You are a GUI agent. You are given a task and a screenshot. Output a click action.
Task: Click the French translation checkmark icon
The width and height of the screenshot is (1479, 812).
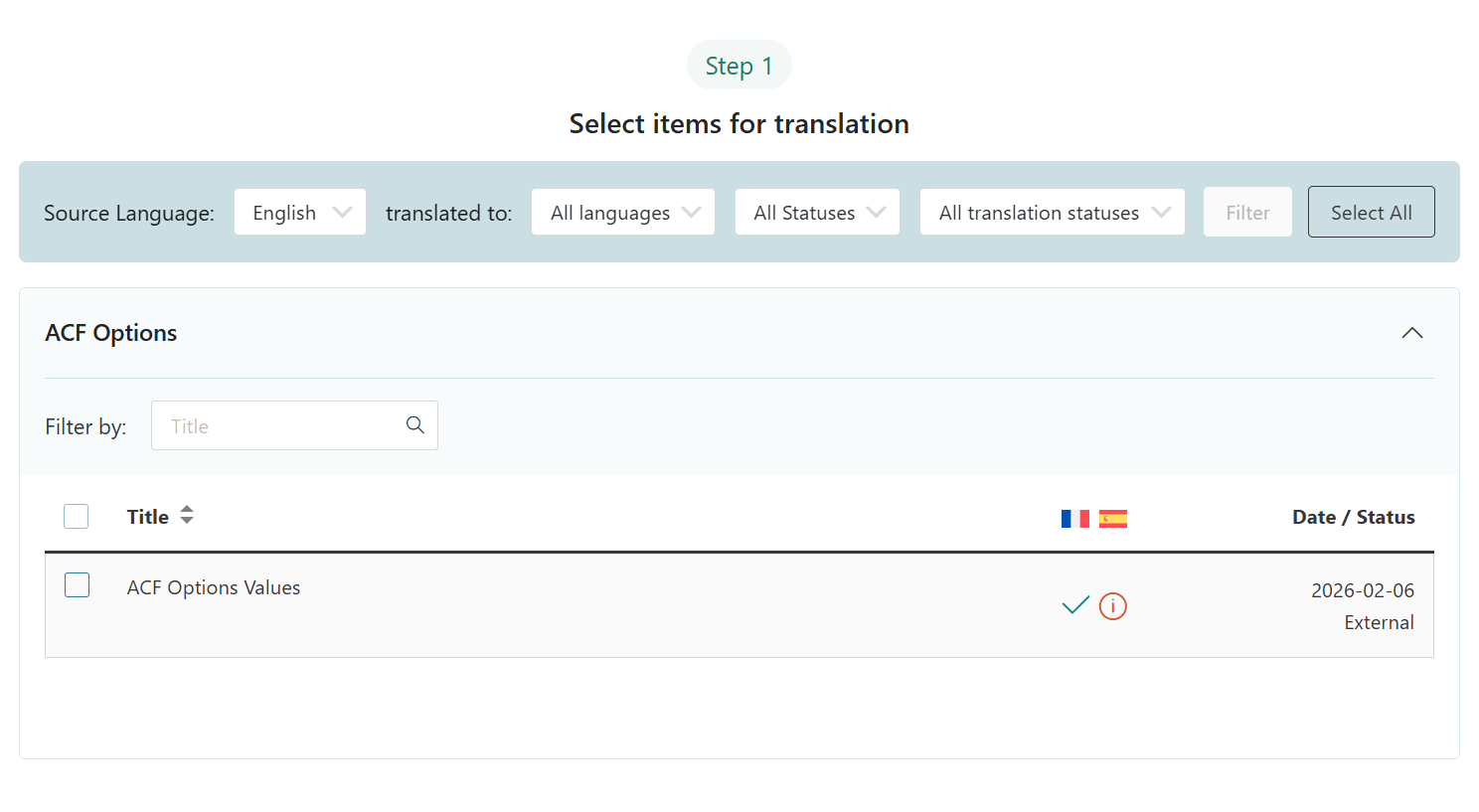pyautogui.click(x=1075, y=605)
